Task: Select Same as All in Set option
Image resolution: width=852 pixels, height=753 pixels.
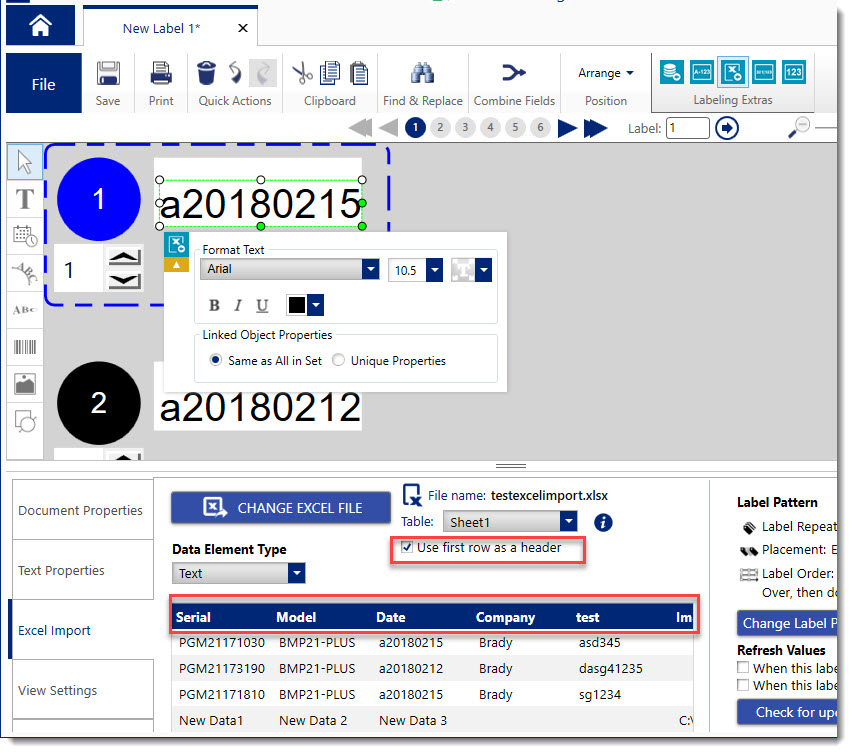Action: pyautogui.click(x=216, y=361)
